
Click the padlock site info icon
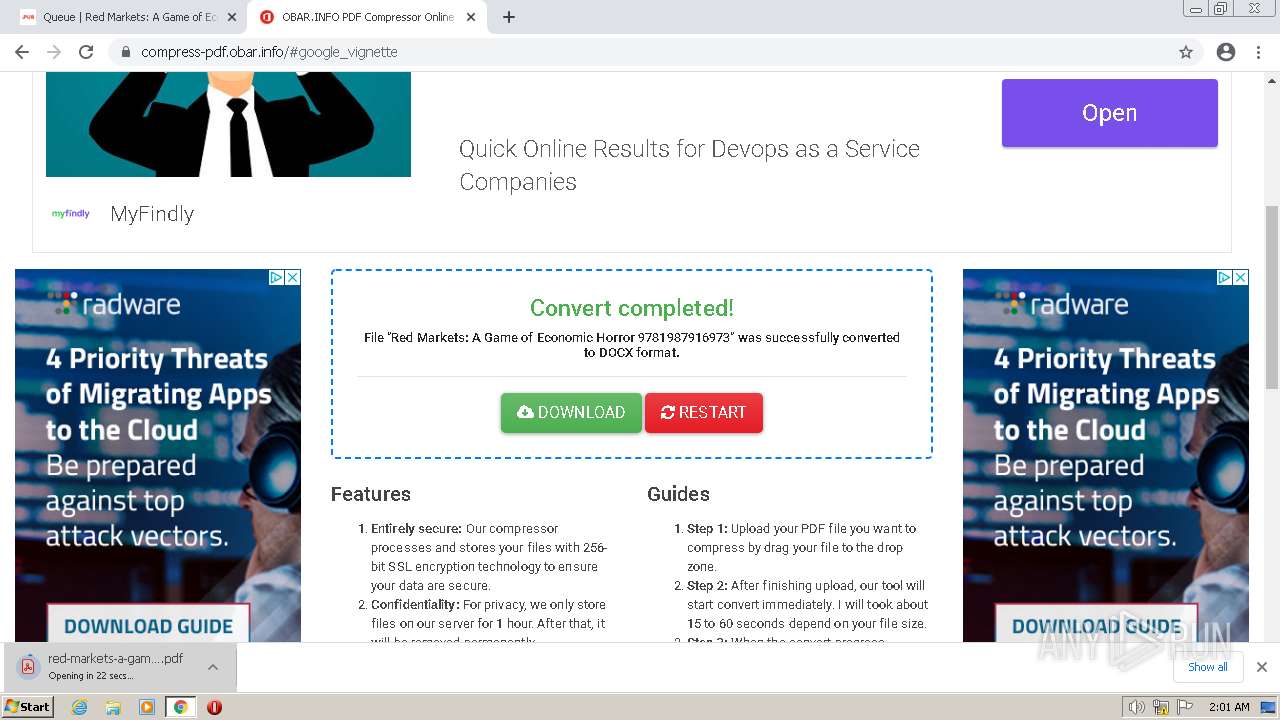click(126, 52)
